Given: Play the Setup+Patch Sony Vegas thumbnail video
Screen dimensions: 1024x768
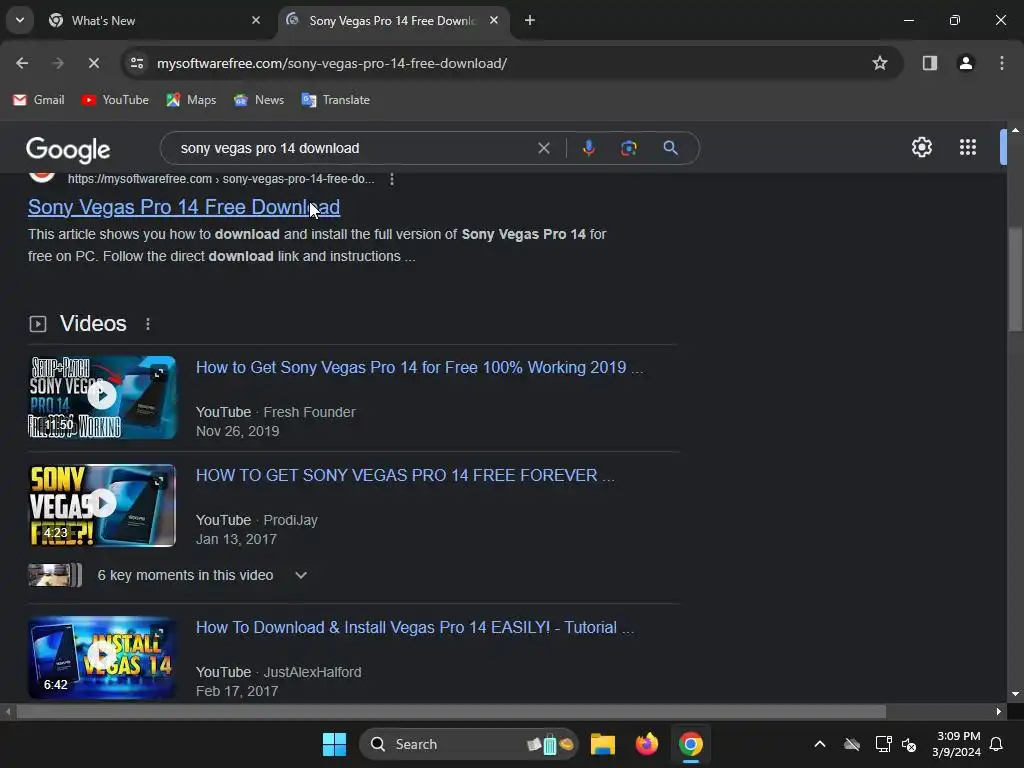Looking at the screenshot, I should coord(102,397).
